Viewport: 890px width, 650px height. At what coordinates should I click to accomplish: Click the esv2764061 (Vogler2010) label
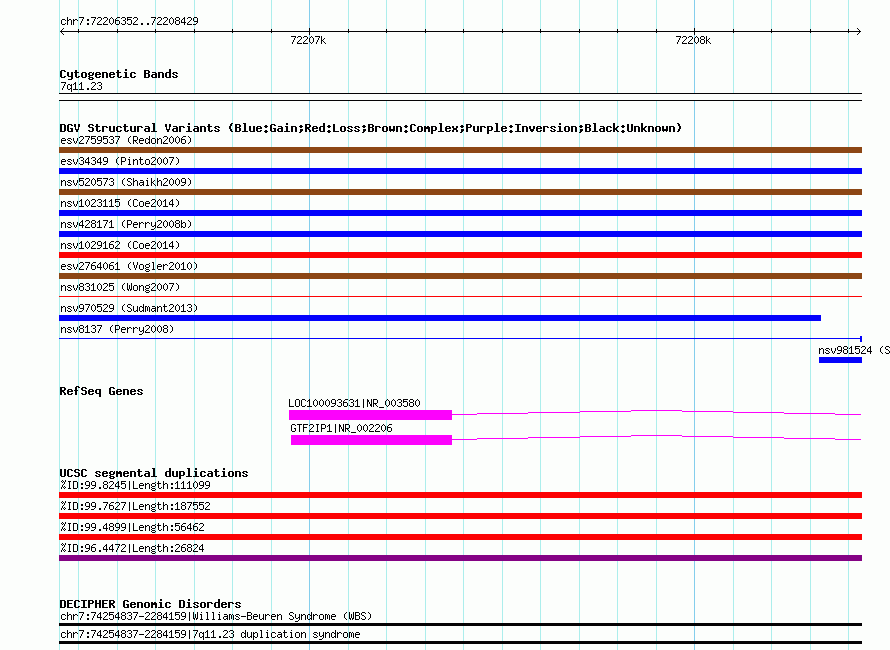point(129,266)
